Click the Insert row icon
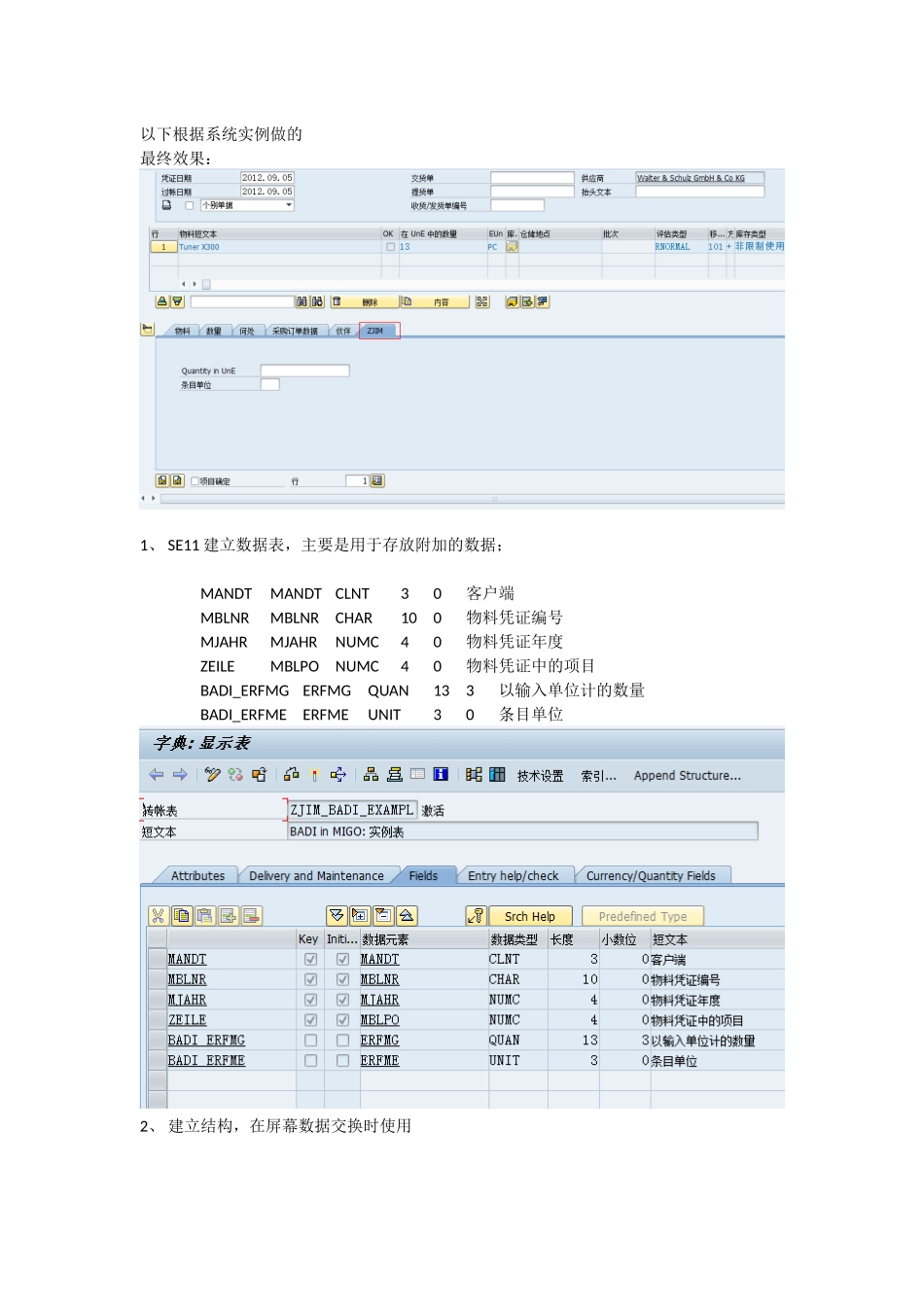The height and width of the screenshot is (1307, 924). [229, 915]
